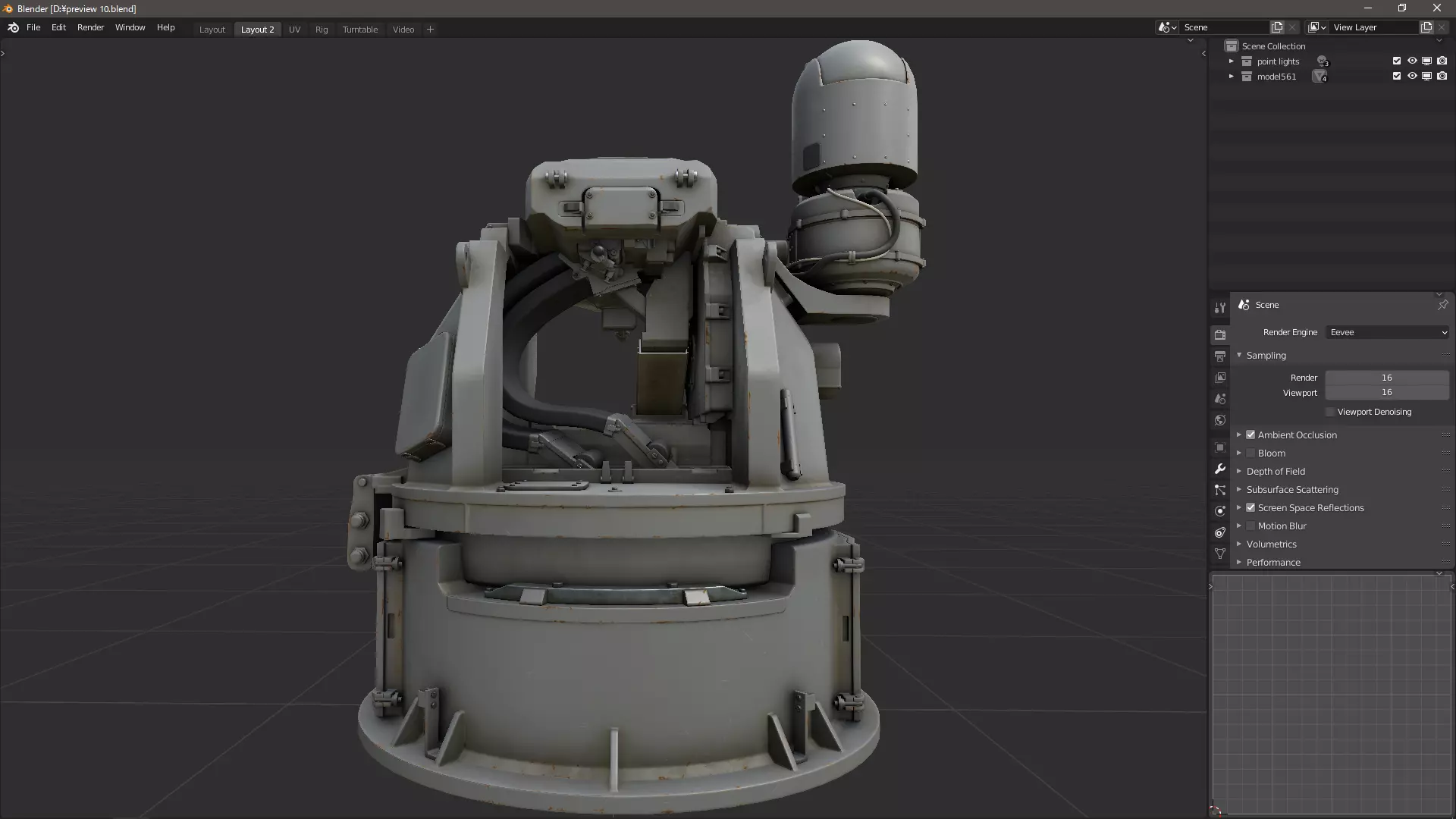1456x819 pixels.
Task: Open the Modifiers wrench tab
Action: [x=1219, y=469]
